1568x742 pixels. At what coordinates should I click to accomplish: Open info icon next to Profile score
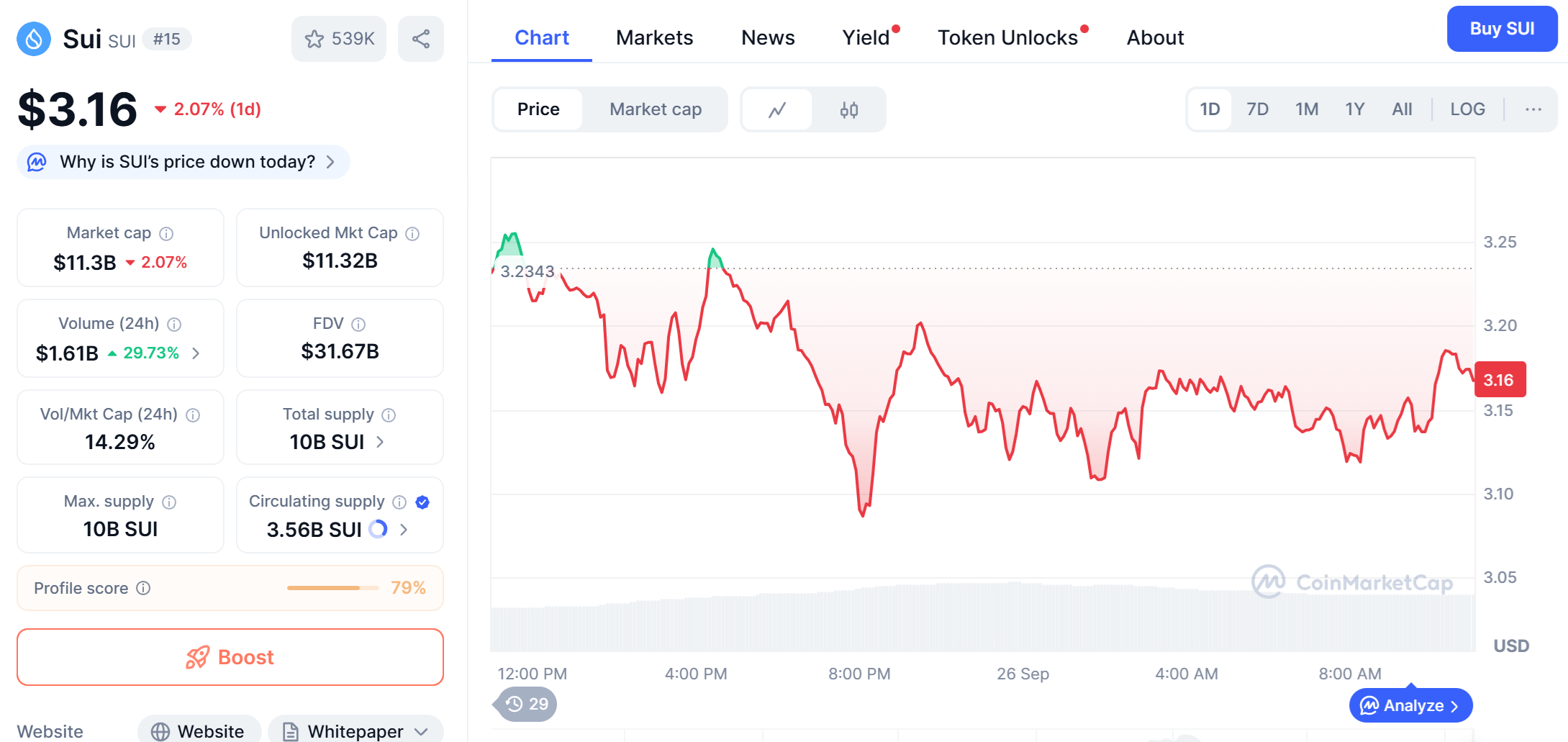[x=143, y=589]
